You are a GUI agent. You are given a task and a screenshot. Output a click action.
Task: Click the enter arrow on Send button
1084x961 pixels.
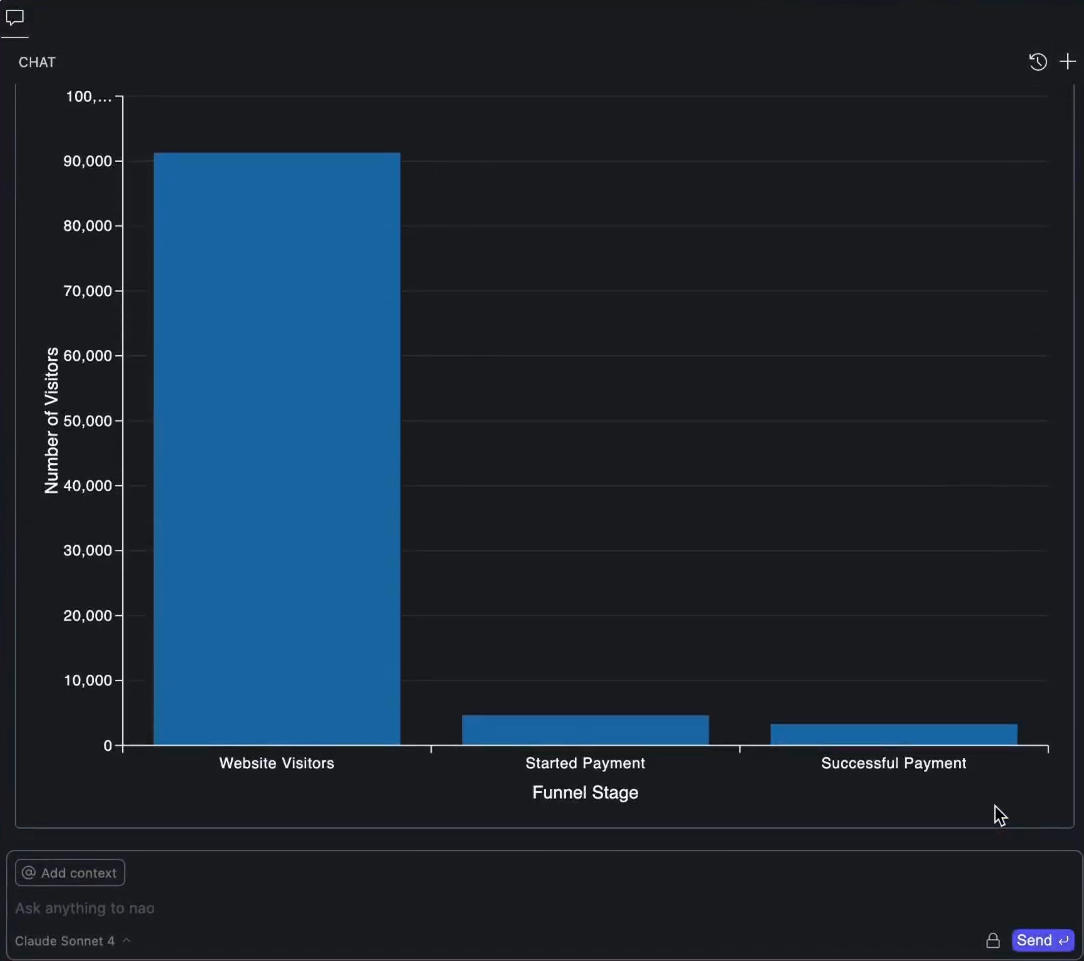coord(1064,941)
